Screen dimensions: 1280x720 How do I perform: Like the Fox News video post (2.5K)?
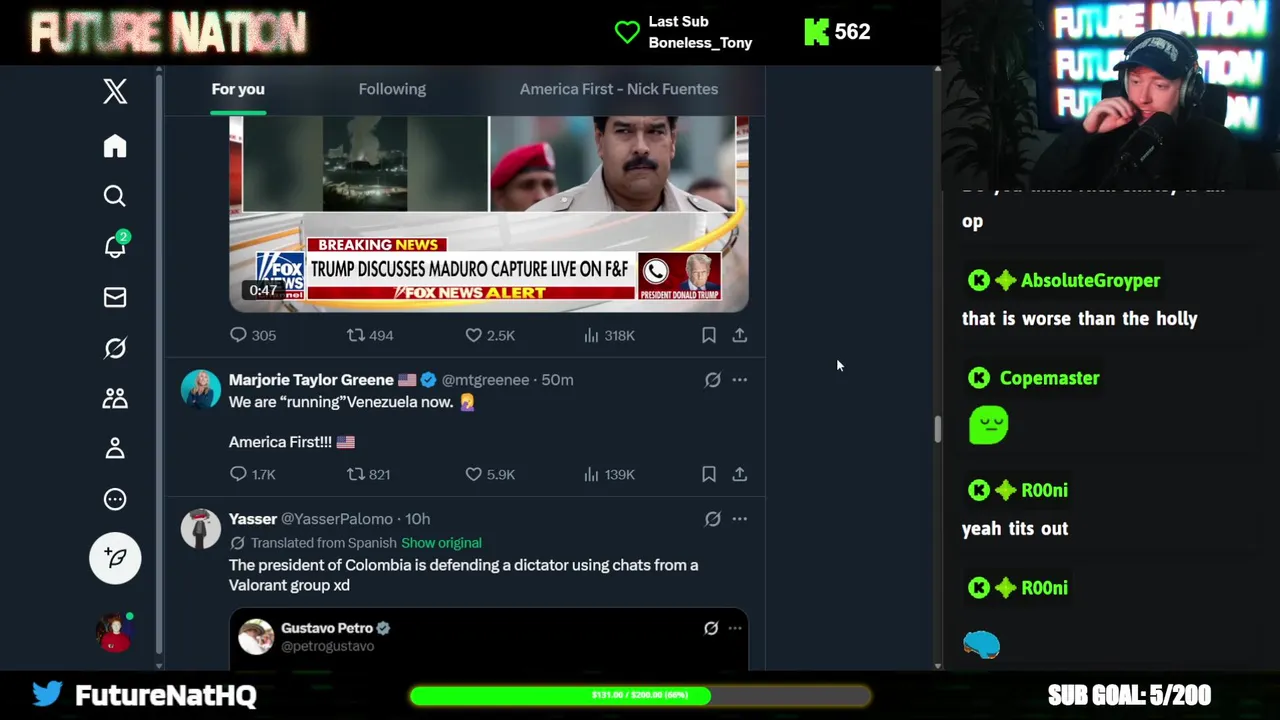490,335
